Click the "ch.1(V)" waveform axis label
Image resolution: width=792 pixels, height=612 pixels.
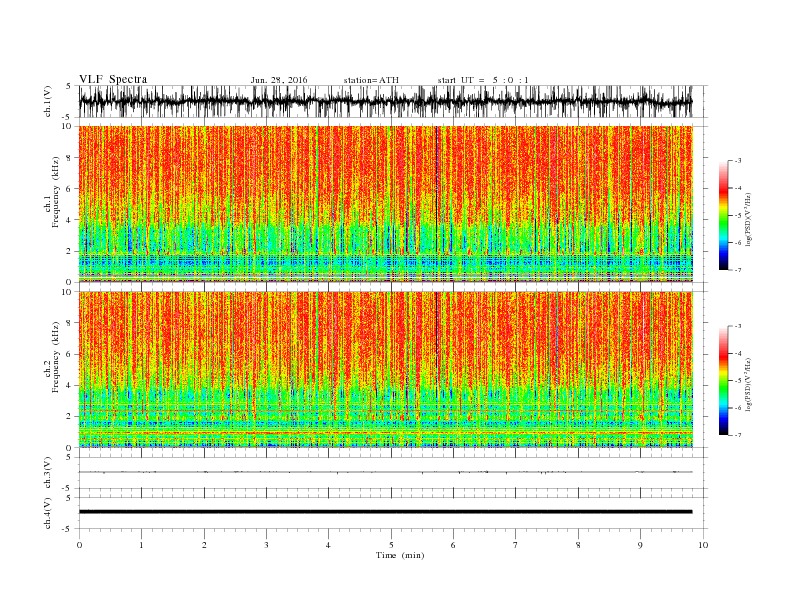pyautogui.click(x=48, y=101)
